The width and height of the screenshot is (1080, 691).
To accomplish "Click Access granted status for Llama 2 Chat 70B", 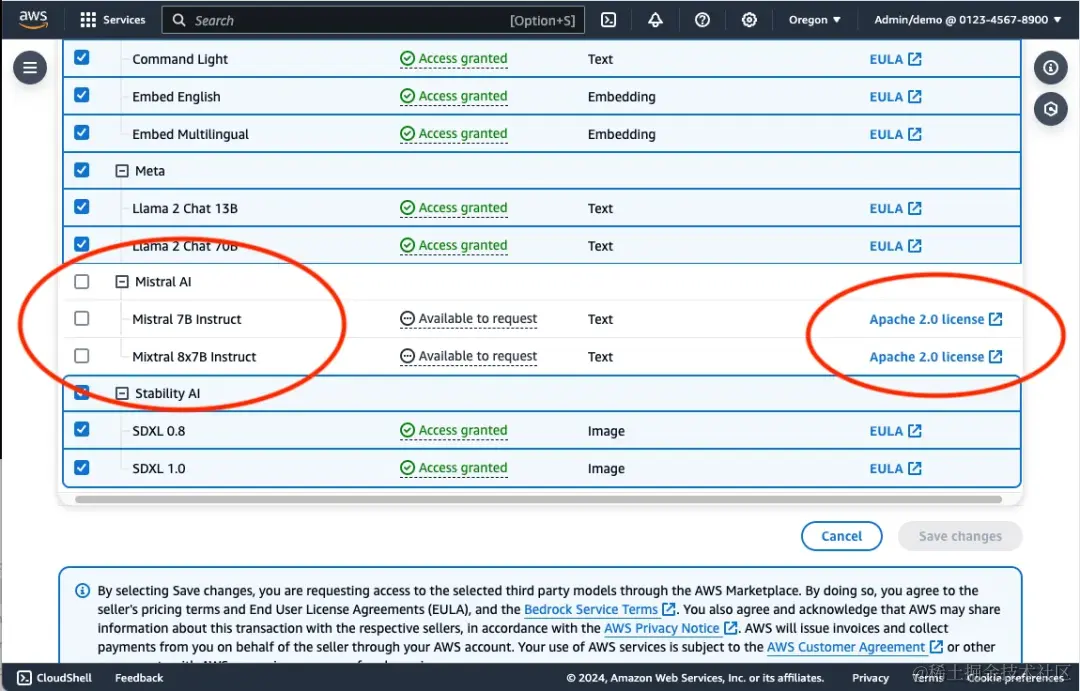I will pos(462,245).
